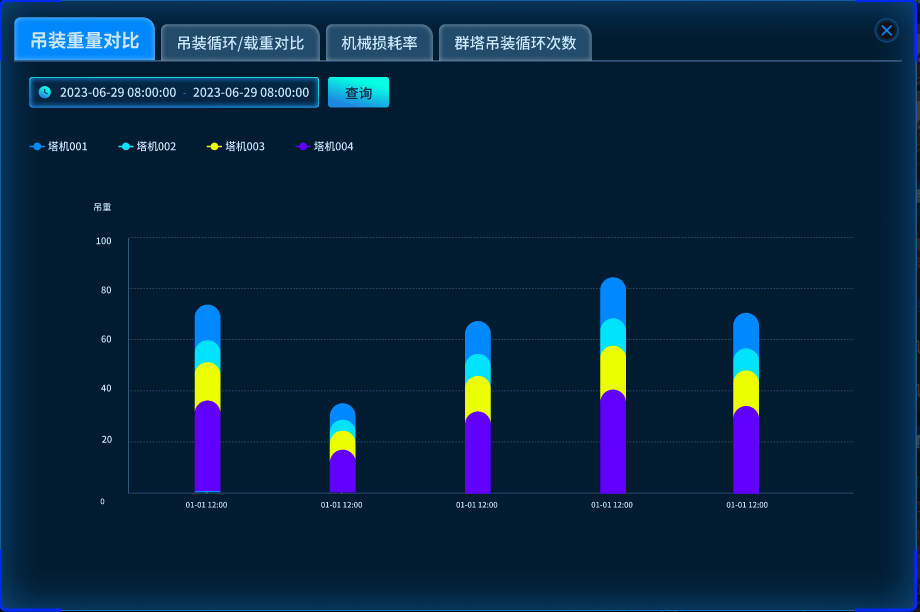This screenshot has height=612, width=920.
Task: Click the yellow segment of the second bar
Action: [342, 443]
